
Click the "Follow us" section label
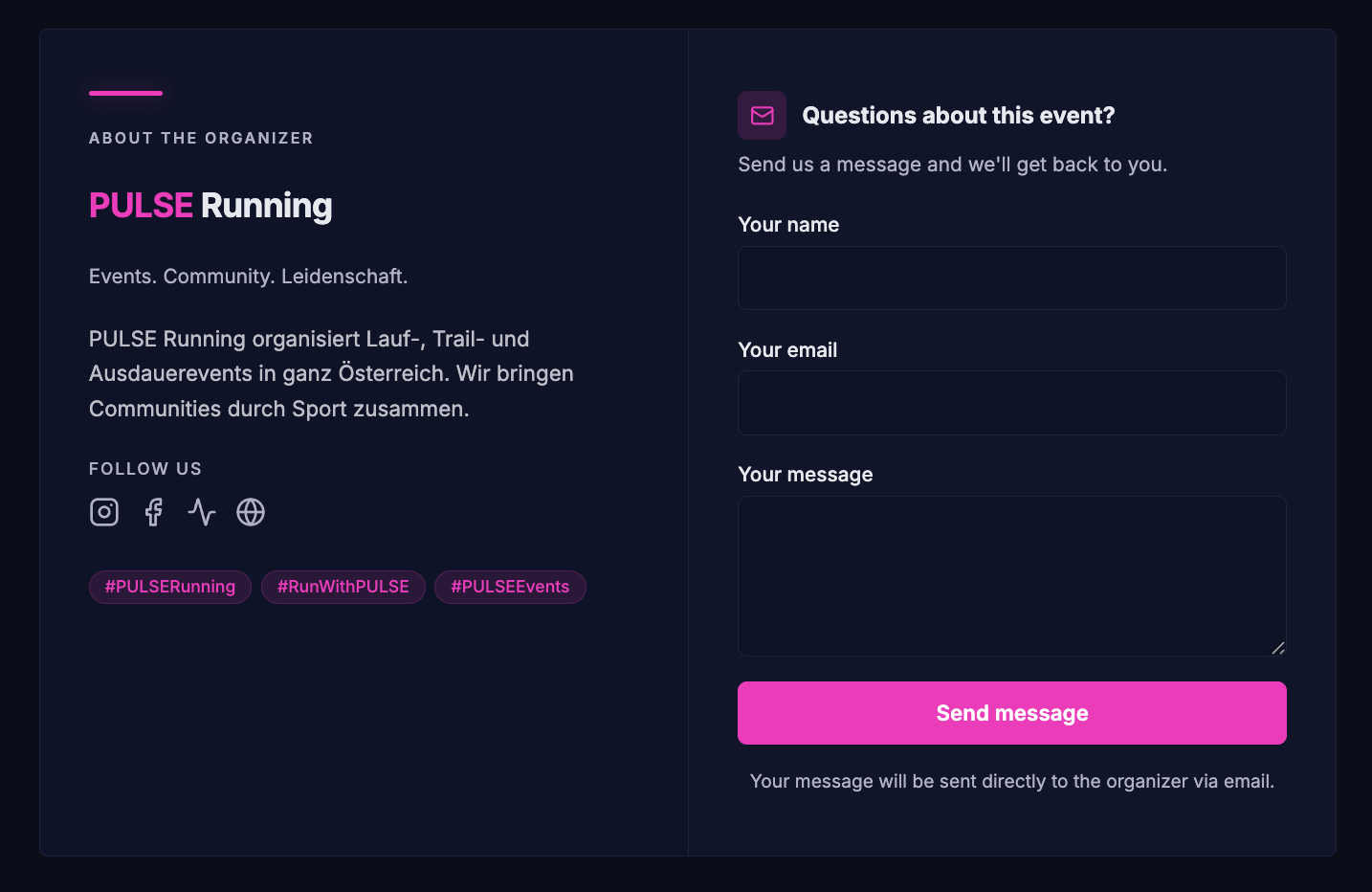click(145, 469)
